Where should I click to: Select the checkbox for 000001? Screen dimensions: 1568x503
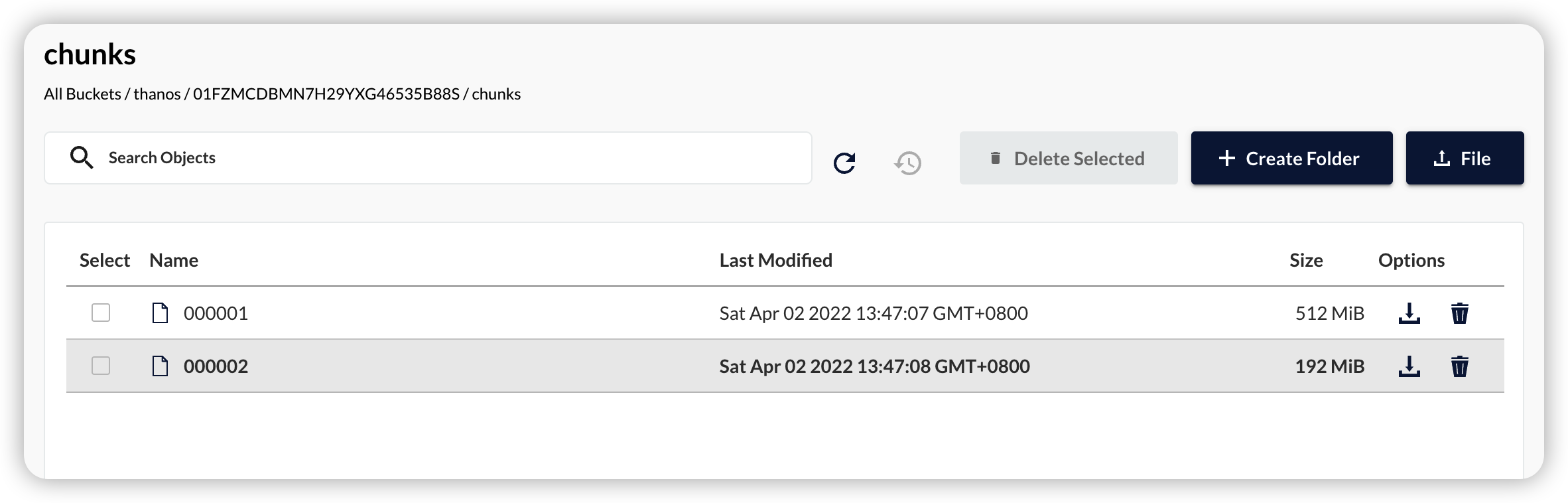(x=101, y=313)
